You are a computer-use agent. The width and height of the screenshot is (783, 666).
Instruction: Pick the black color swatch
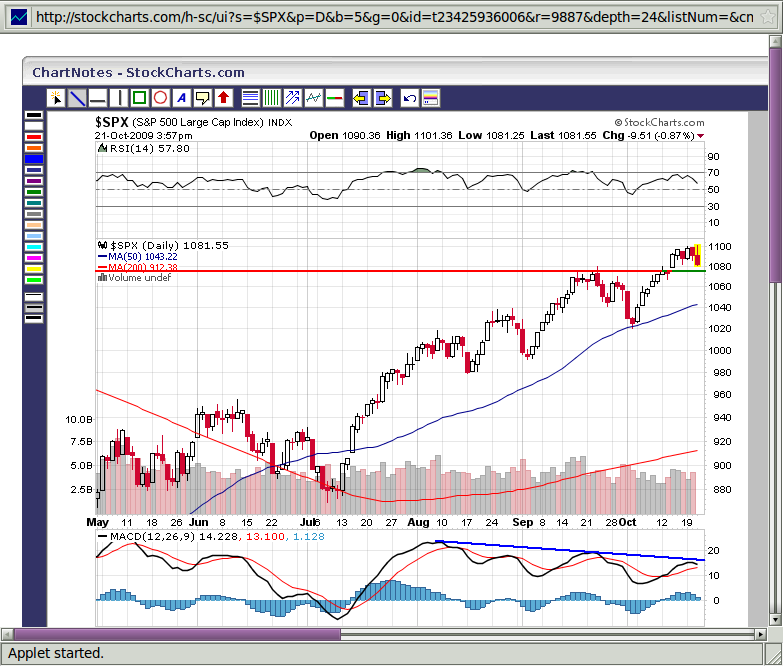tap(34, 115)
